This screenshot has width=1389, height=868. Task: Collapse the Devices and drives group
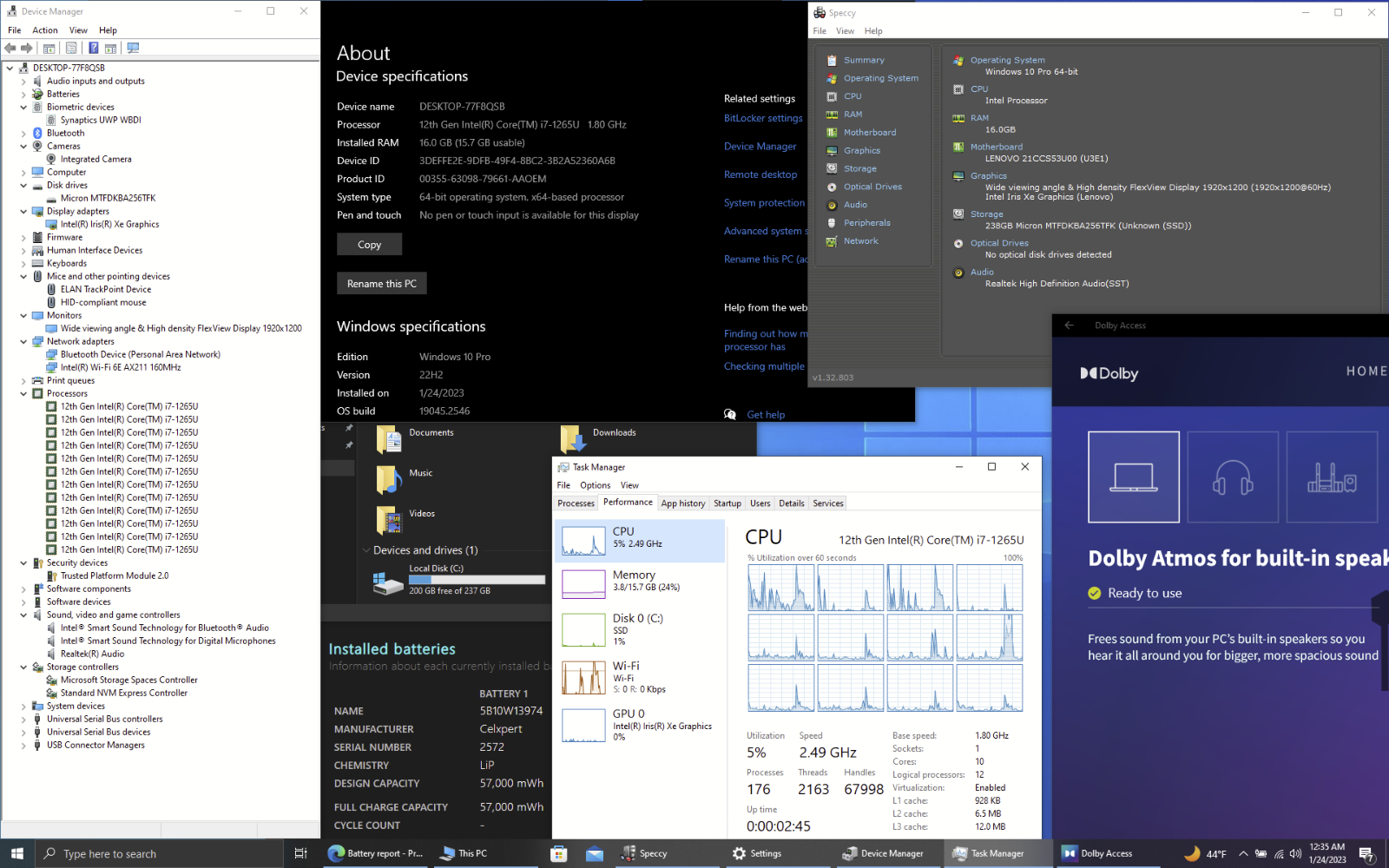[366, 550]
